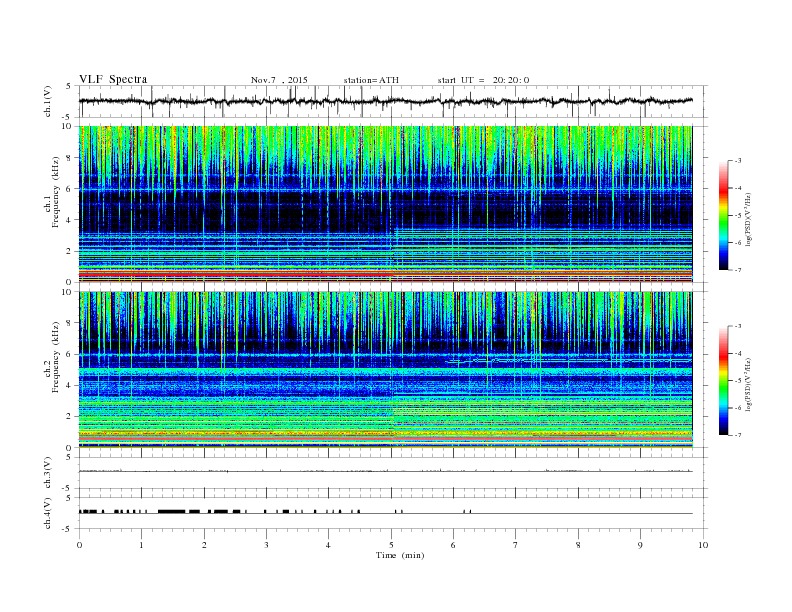
Task: Click inside the ch.2 spectrogram panel
Action: [x=385, y=370]
